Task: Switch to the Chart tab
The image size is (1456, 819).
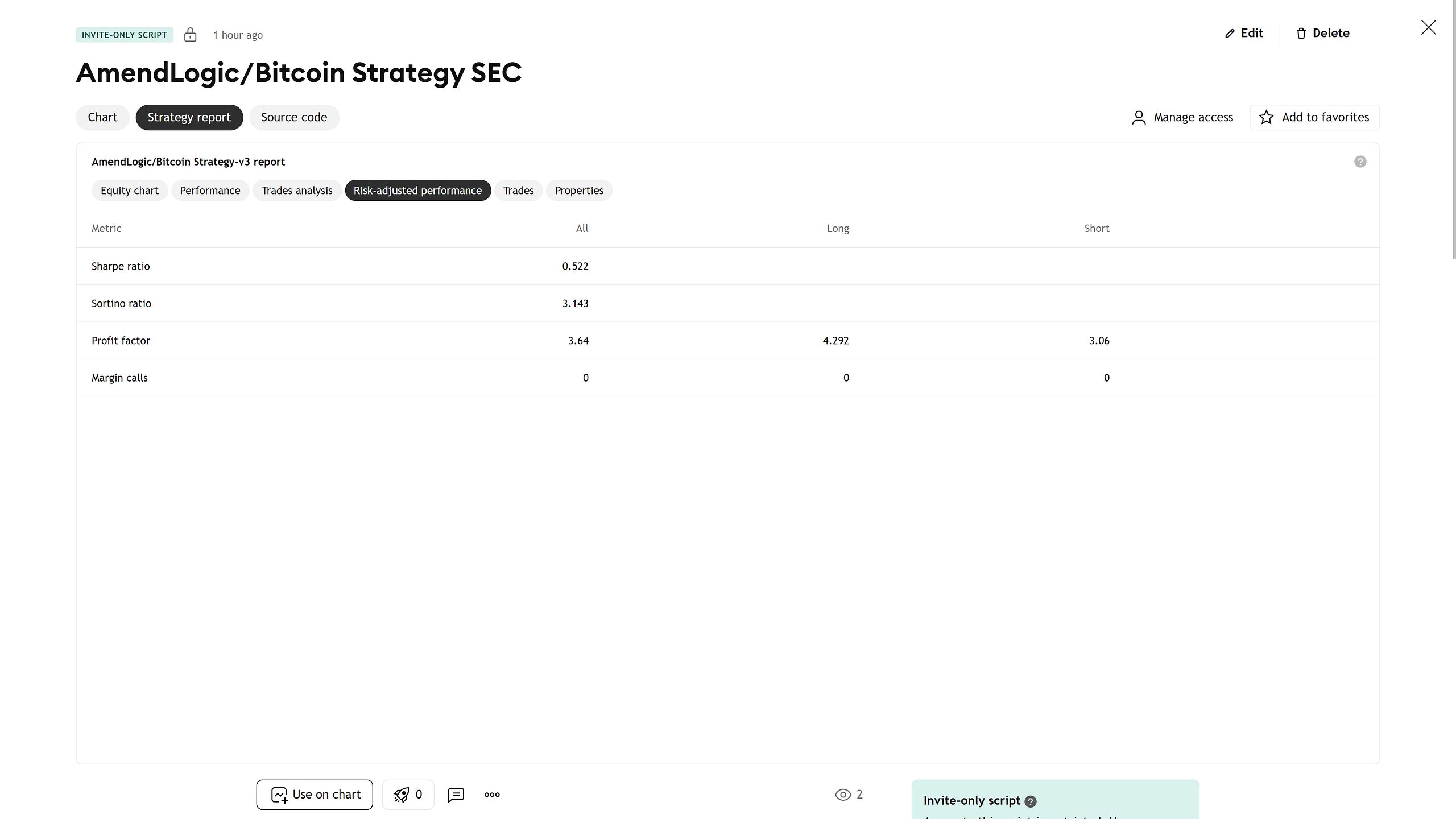Action: point(102,117)
